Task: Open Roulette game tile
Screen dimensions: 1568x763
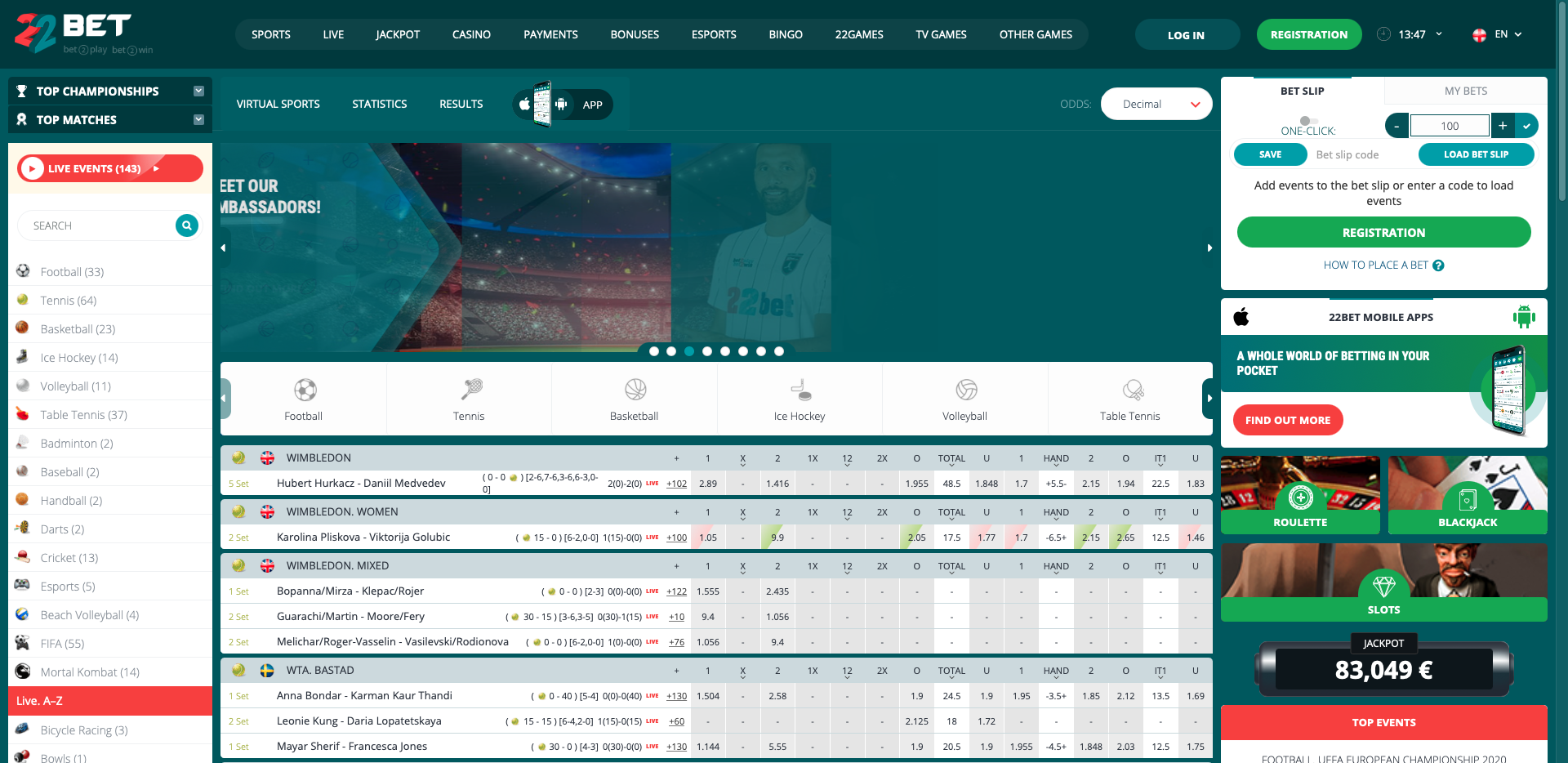Action: (x=1300, y=495)
